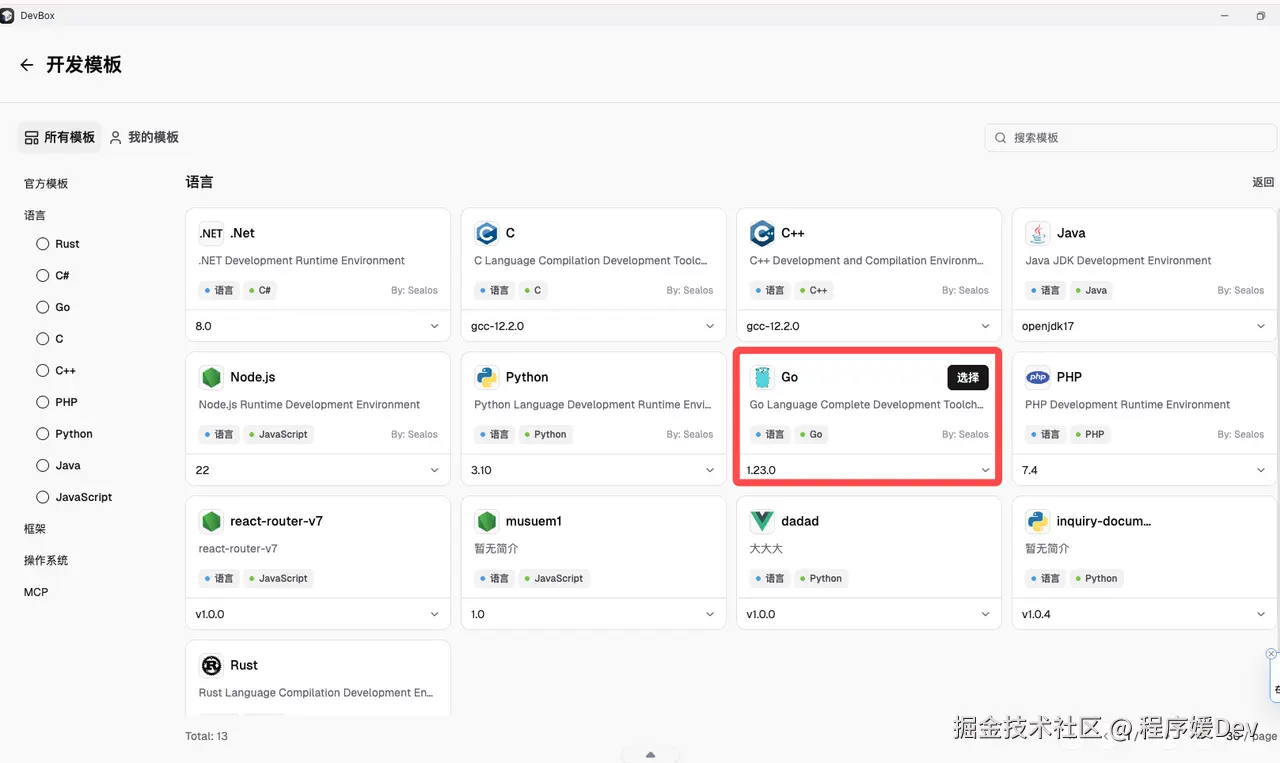The width and height of the screenshot is (1280, 763).
Task: Click the inquiry-docum template Python icon
Action: tap(1038, 521)
